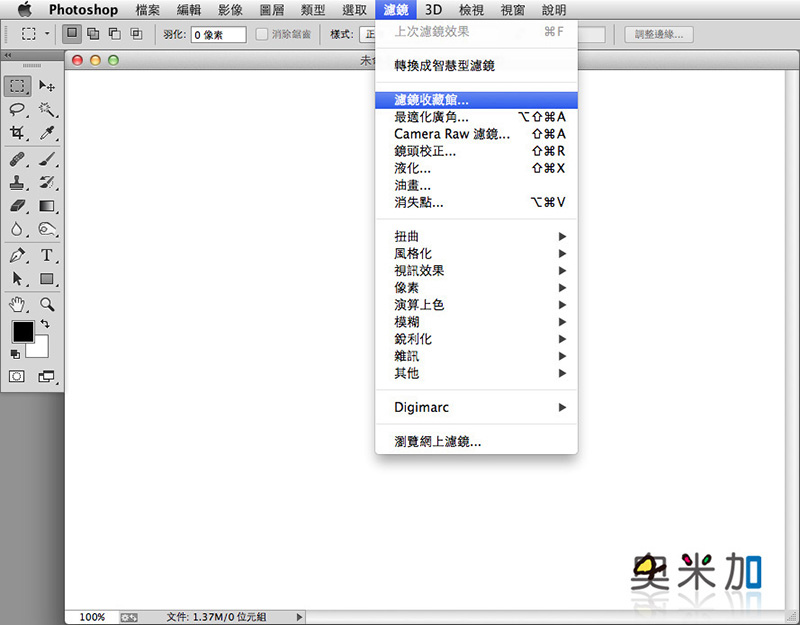This screenshot has height=625, width=800.
Task: Expand the 雜訊 submenu
Action: point(477,356)
